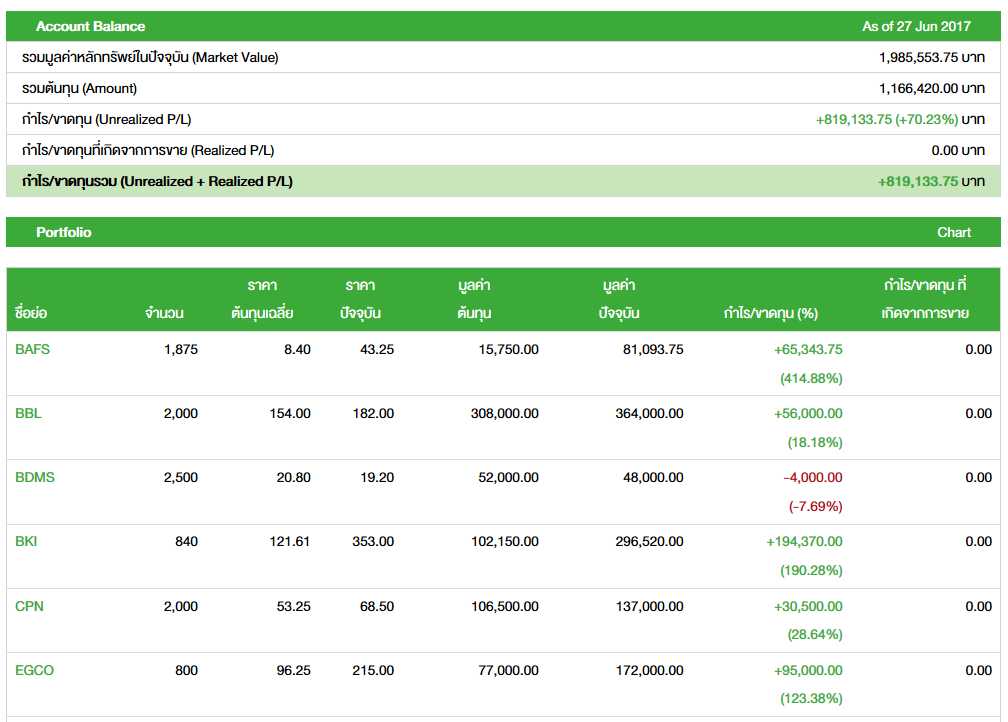
Task: Click BBL cost value 308,000.00
Action: pyautogui.click(x=505, y=413)
